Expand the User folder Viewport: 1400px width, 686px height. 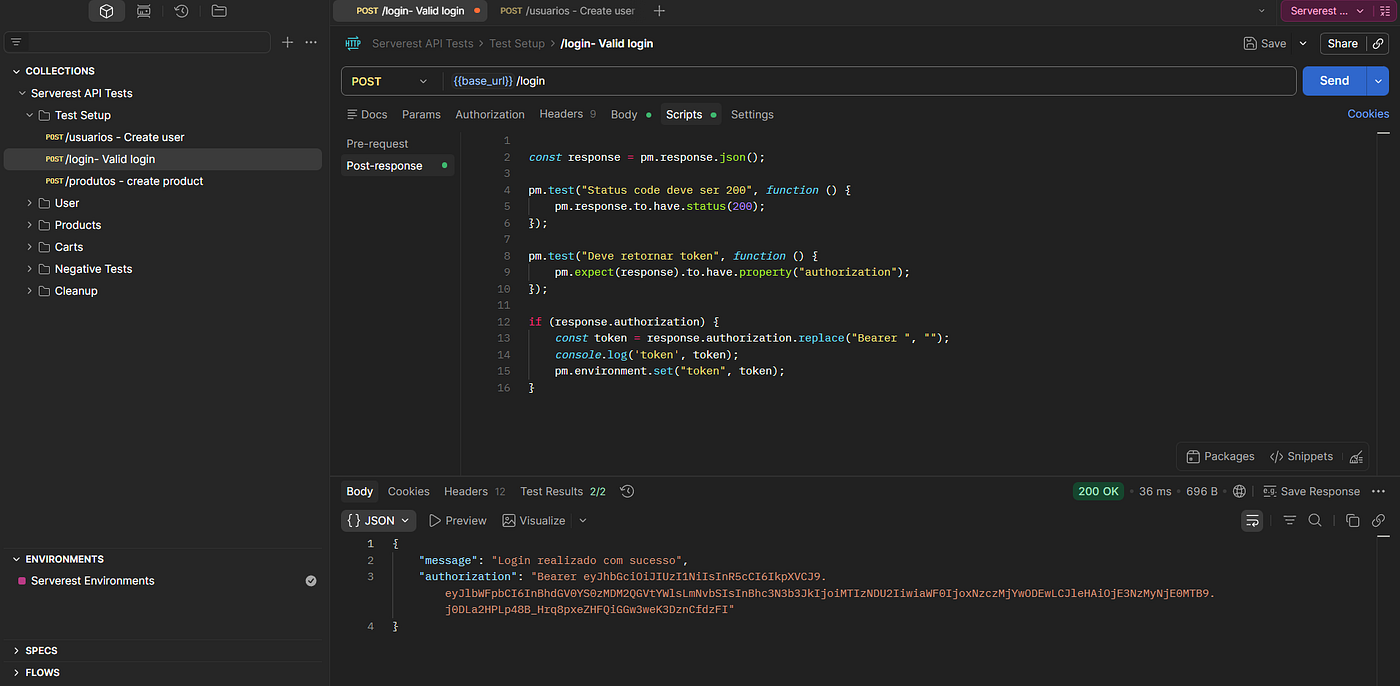pos(30,203)
